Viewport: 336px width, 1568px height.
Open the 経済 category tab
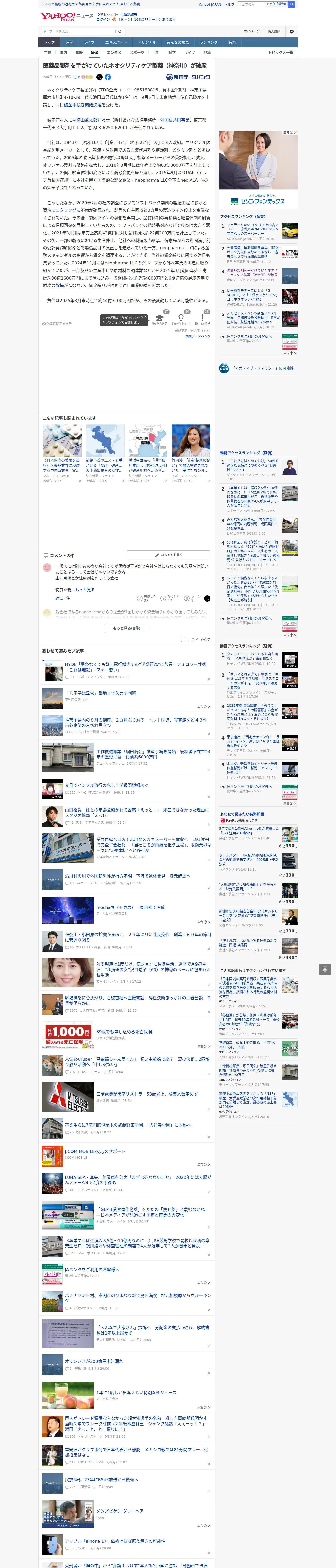pyautogui.click(x=94, y=53)
